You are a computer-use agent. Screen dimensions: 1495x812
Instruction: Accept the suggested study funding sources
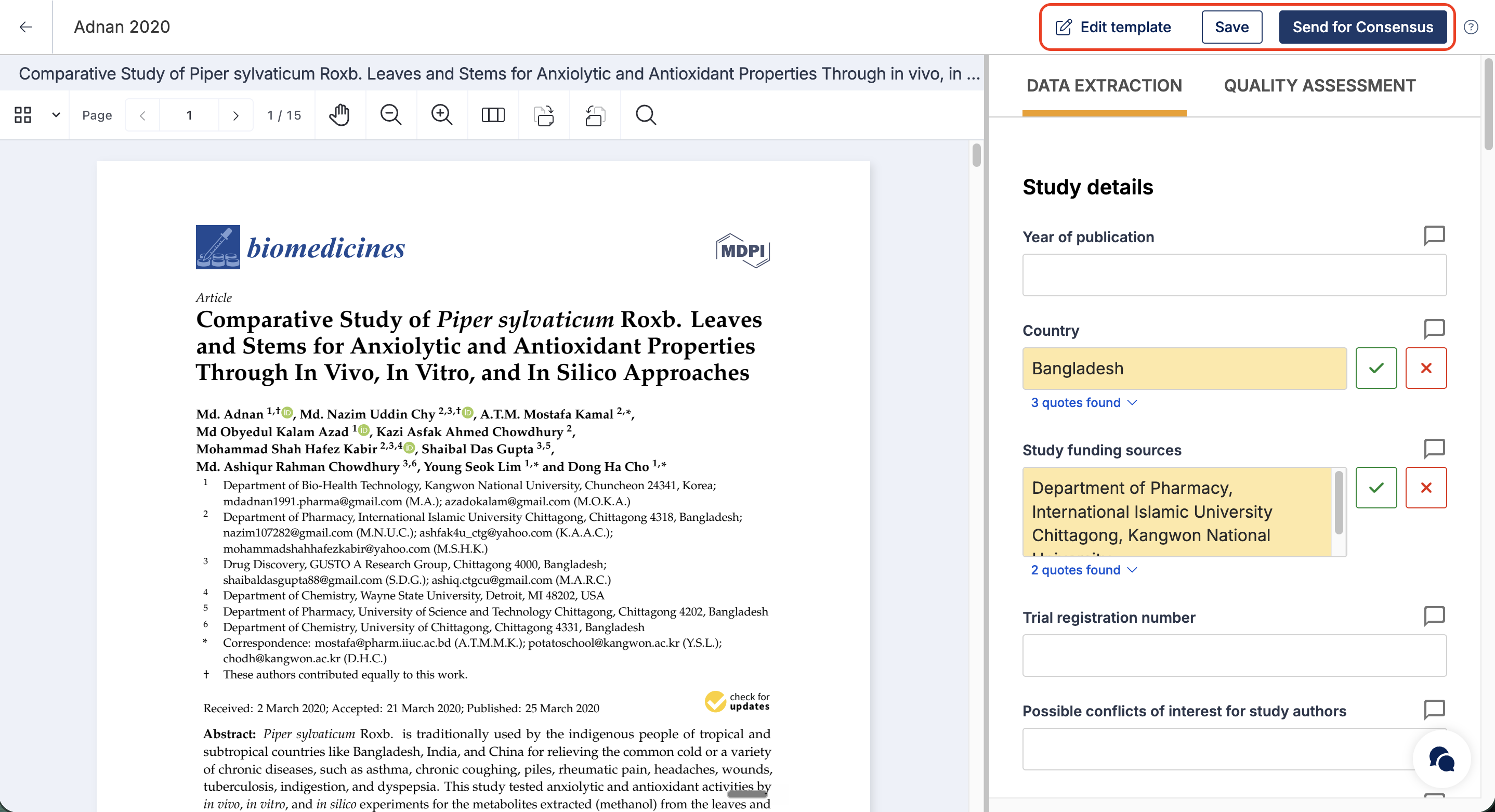tap(1376, 488)
